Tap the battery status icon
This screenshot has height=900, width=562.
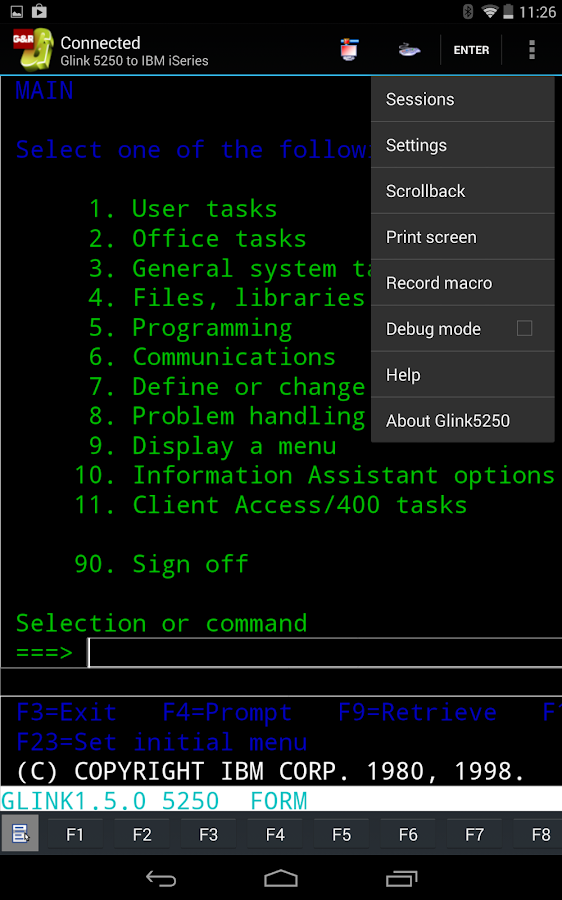click(508, 11)
